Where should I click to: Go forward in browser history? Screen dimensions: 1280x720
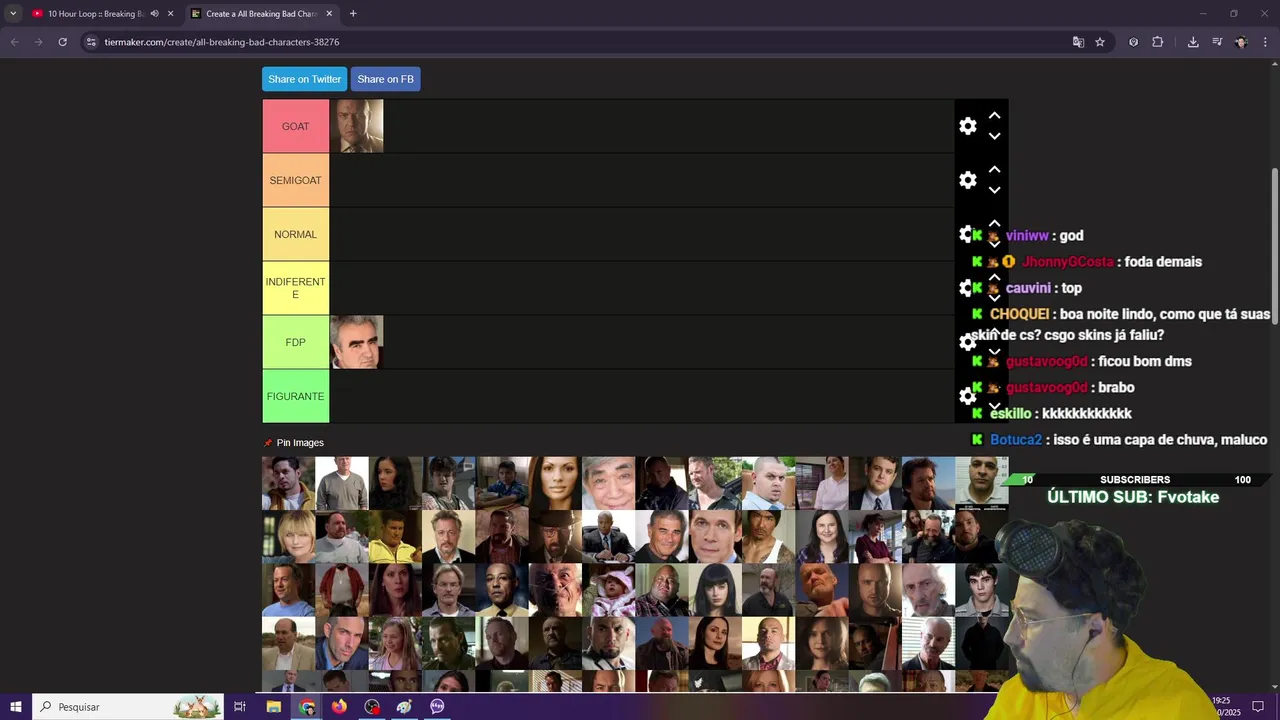38,42
